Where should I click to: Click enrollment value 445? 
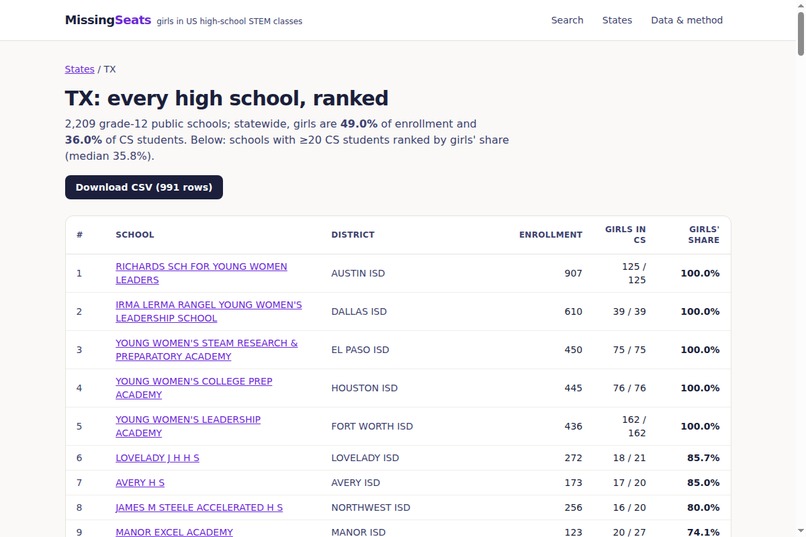pyautogui.click(x=573, y=388)
